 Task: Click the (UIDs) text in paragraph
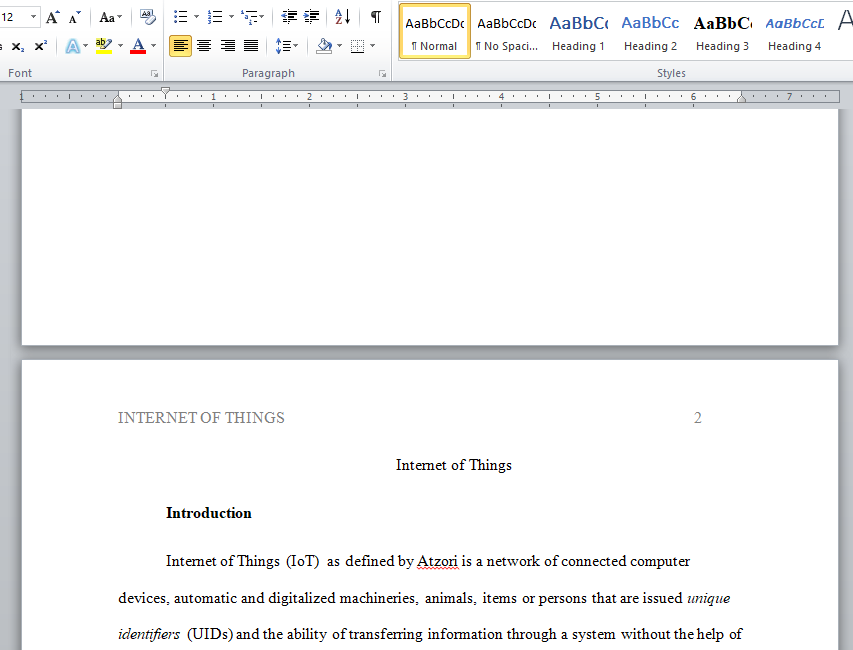coord(210,634)
